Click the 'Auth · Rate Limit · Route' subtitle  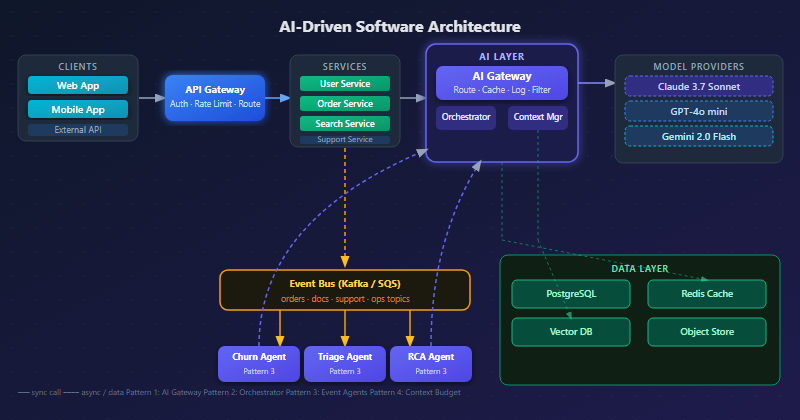click(x=215, y=104)
